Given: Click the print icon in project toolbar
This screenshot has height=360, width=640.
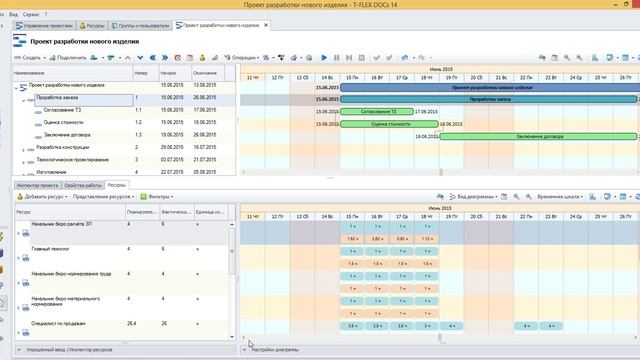Looking at the screenshot, I should click(x=293, y=58).
